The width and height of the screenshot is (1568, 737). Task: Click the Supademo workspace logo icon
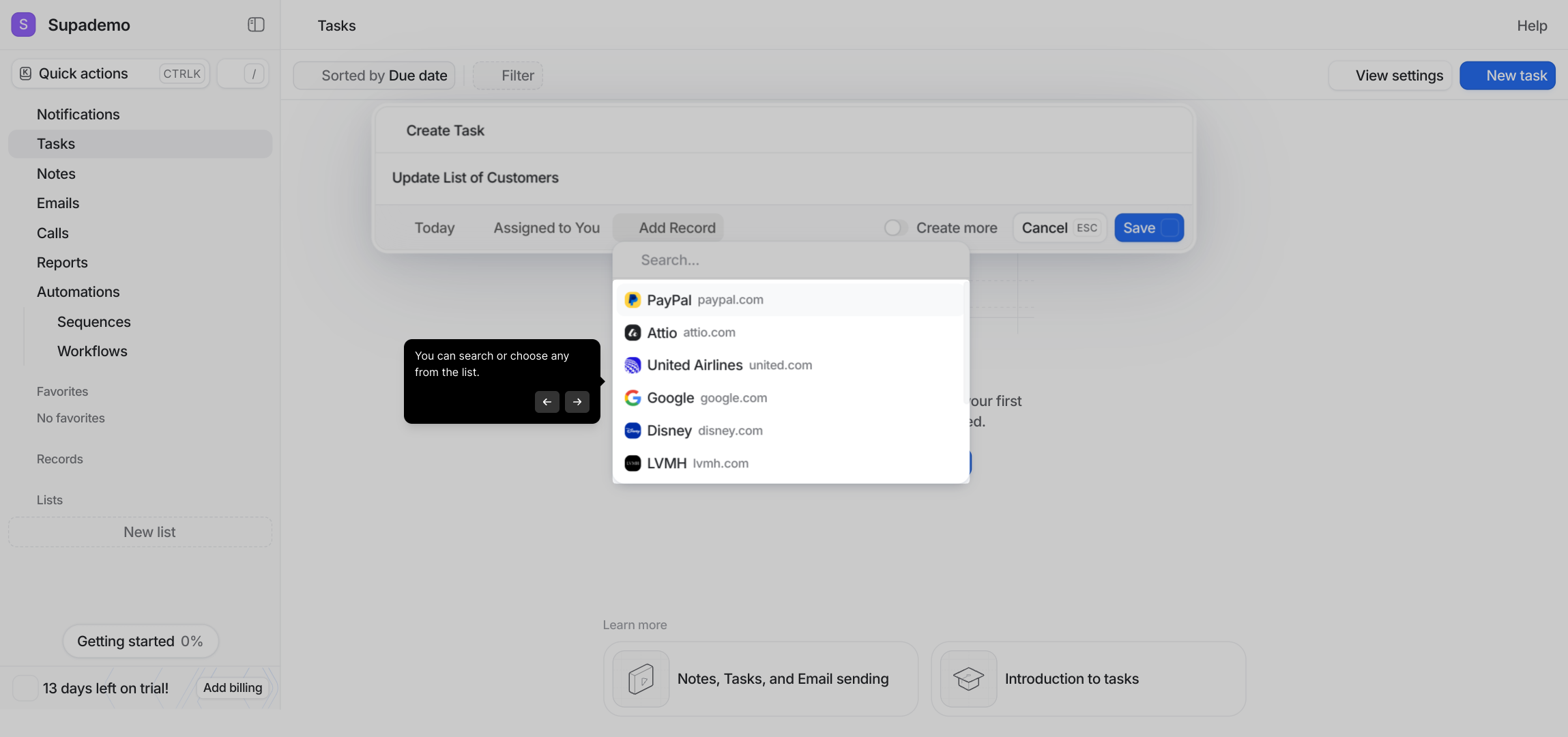pyautogui.click(x=23, y=25)
